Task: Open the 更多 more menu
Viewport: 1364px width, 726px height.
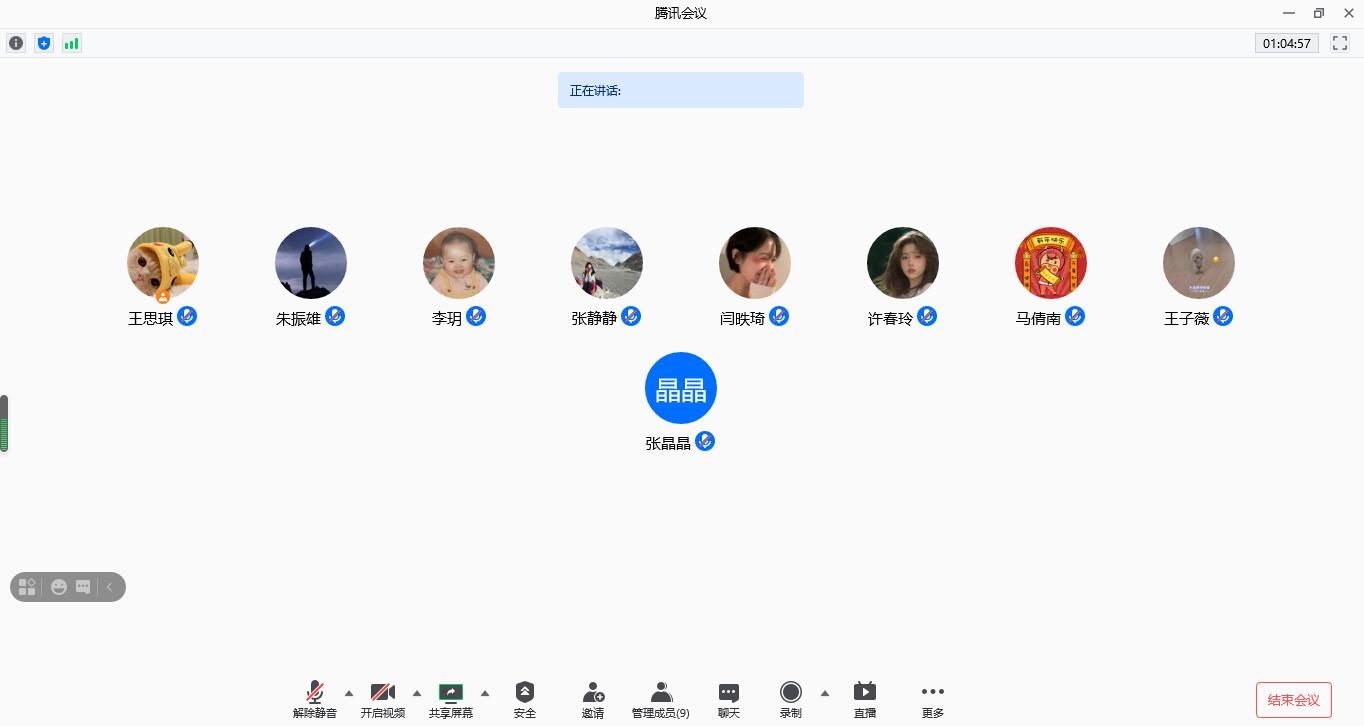Action: pos(933,699)
